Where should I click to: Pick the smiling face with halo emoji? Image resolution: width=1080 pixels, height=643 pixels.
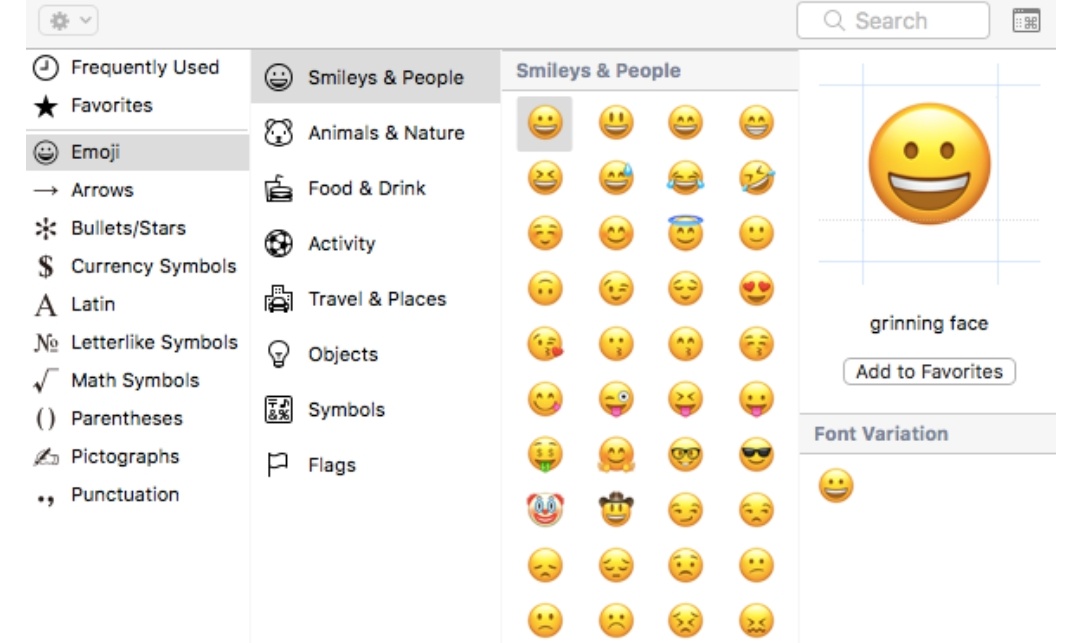pos(685,234)
